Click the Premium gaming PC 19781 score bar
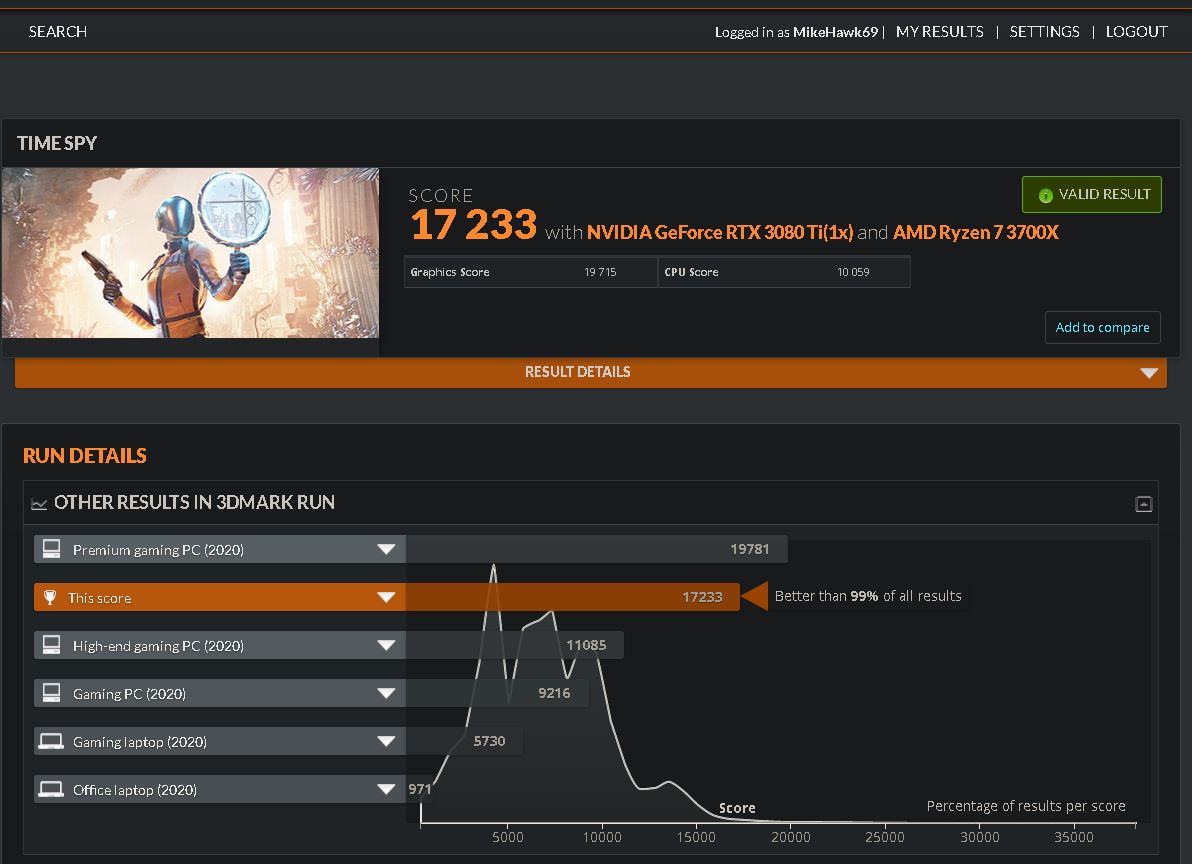Screen dimensions: 1192x864 (597, 549)
